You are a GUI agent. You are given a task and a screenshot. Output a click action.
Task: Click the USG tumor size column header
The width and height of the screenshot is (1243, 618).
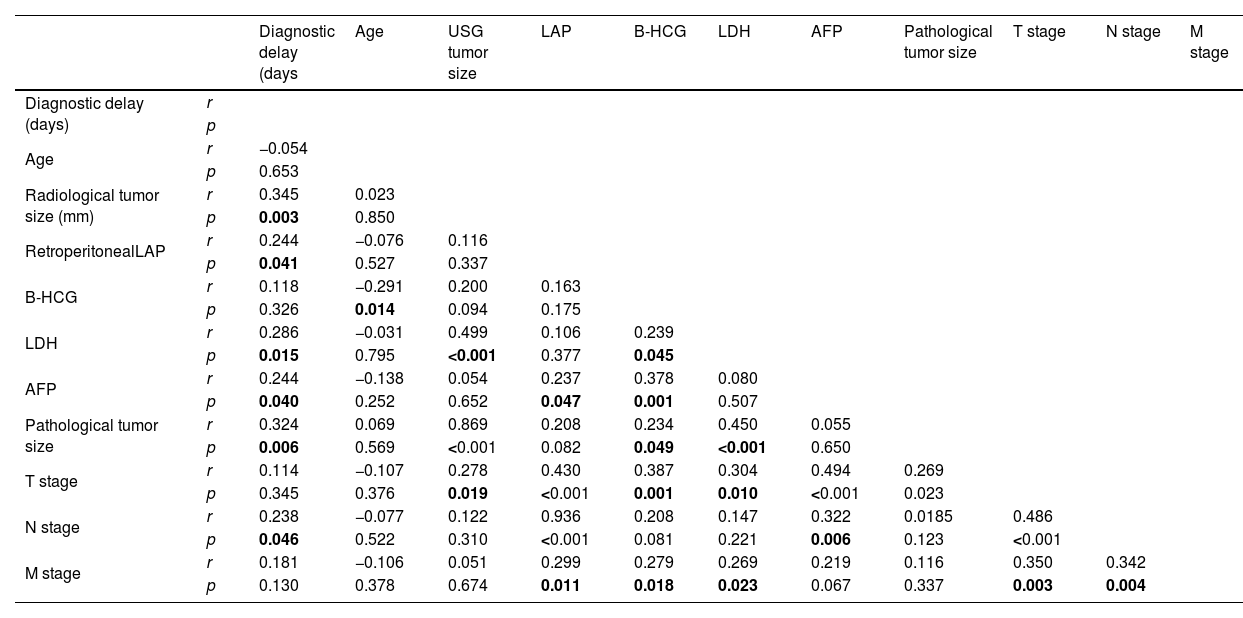(467, 52)
